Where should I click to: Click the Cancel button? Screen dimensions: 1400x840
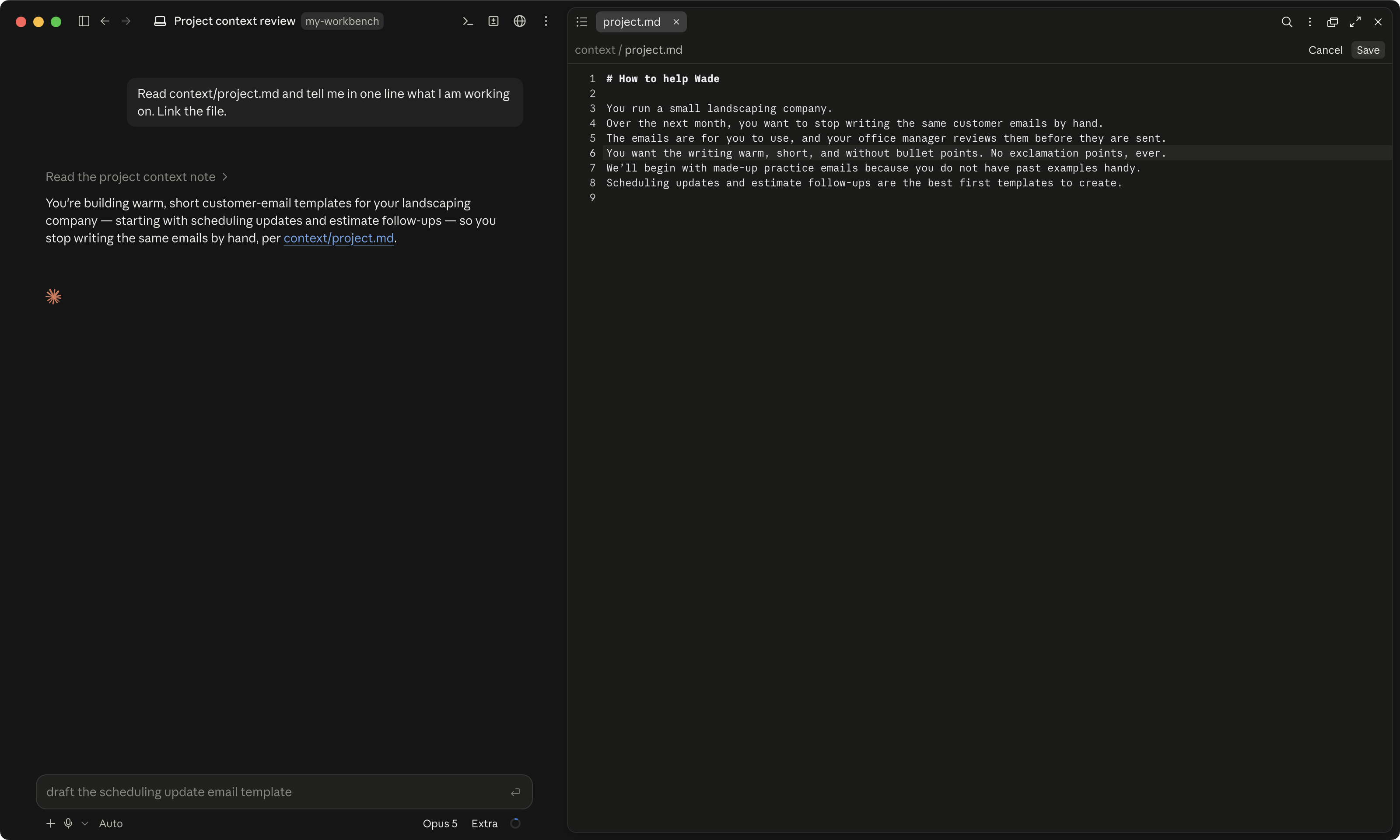pos(1325,50)
